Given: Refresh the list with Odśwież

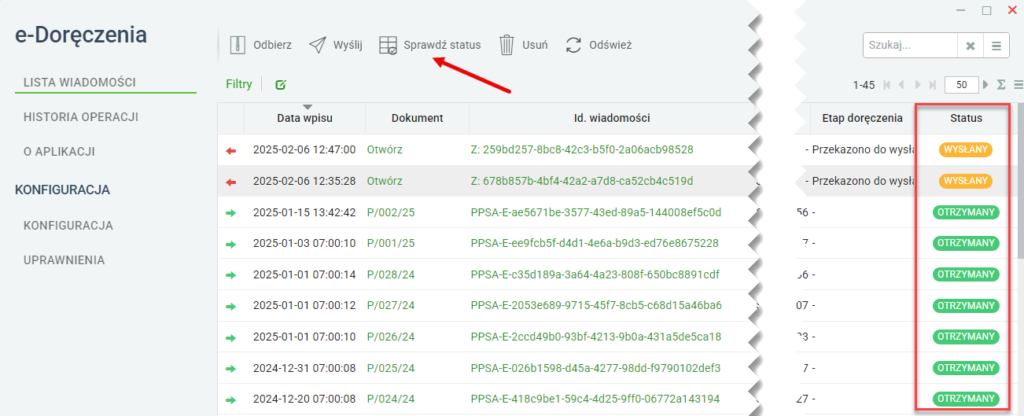Looking at the screenshot, I should (598, 45).
